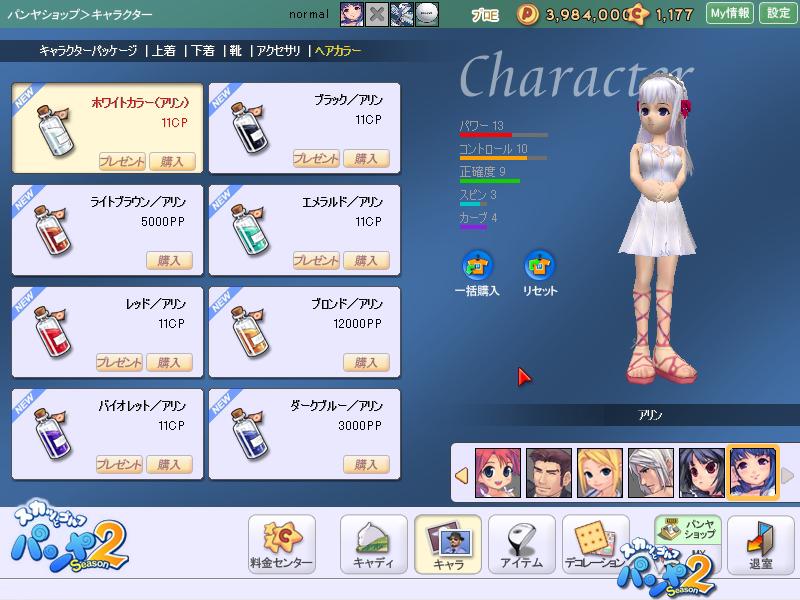
Task: Click プレゼント for ホワイトカラー(アリン)
Action: click(x=122, y=161)
